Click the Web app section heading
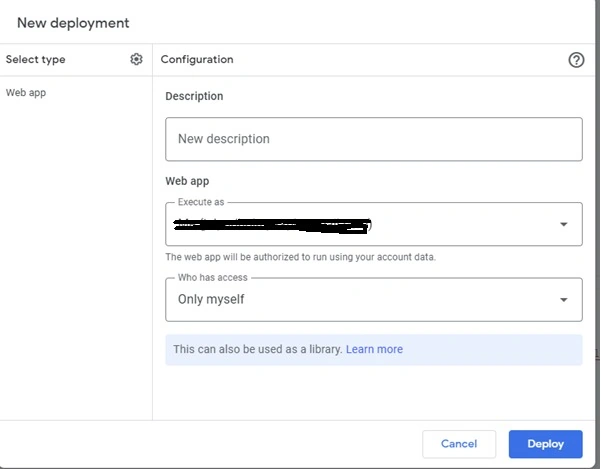The image size is (602, 469). [x=187, y=181]
